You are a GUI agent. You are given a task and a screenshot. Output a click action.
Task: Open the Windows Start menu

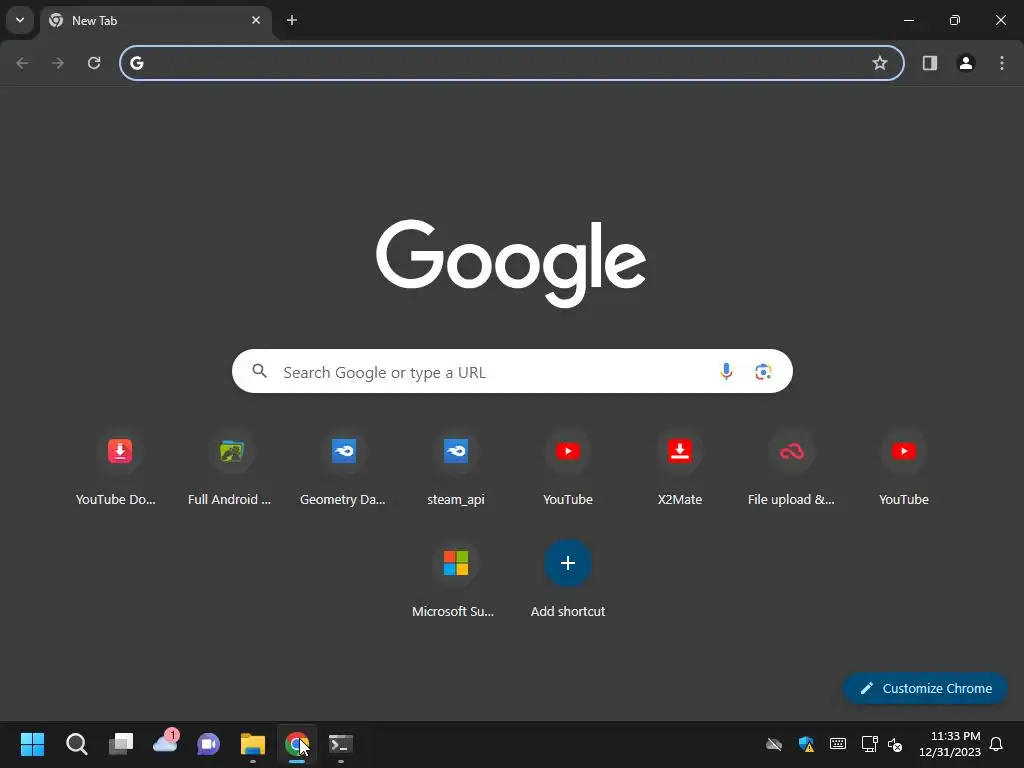[32, 744]
